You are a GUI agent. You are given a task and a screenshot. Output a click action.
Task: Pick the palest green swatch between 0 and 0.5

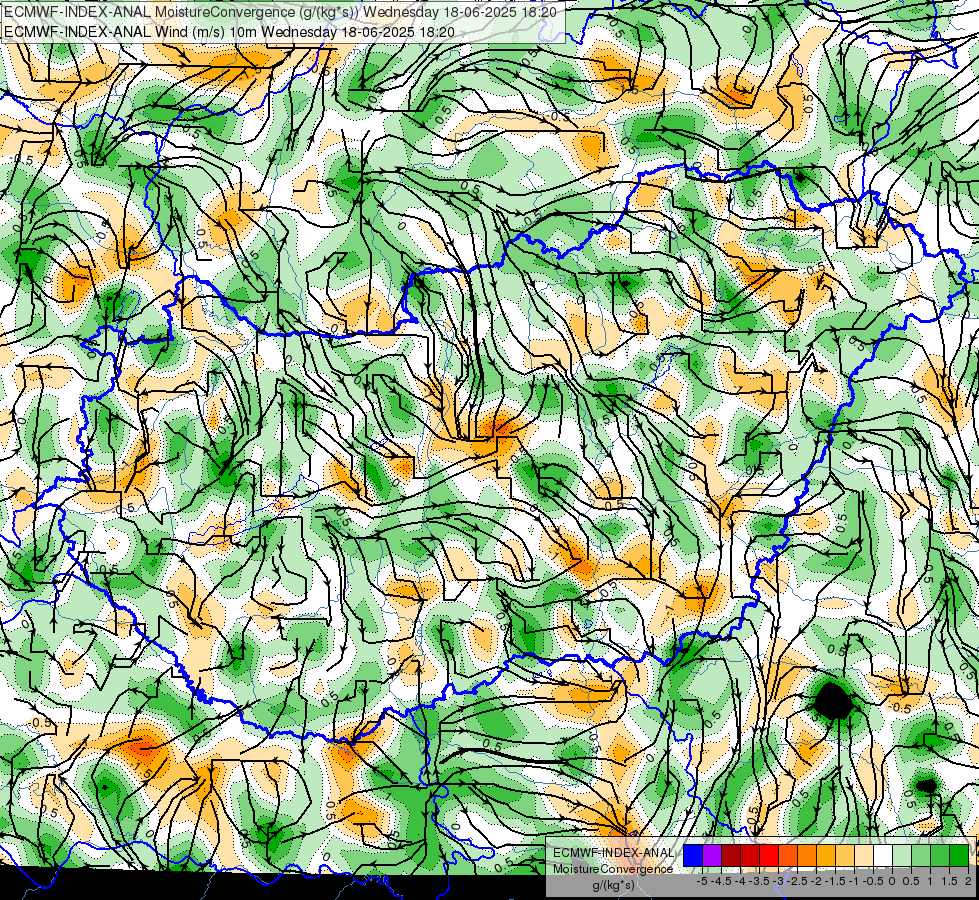pyautogui.click(x=902, y=856)
